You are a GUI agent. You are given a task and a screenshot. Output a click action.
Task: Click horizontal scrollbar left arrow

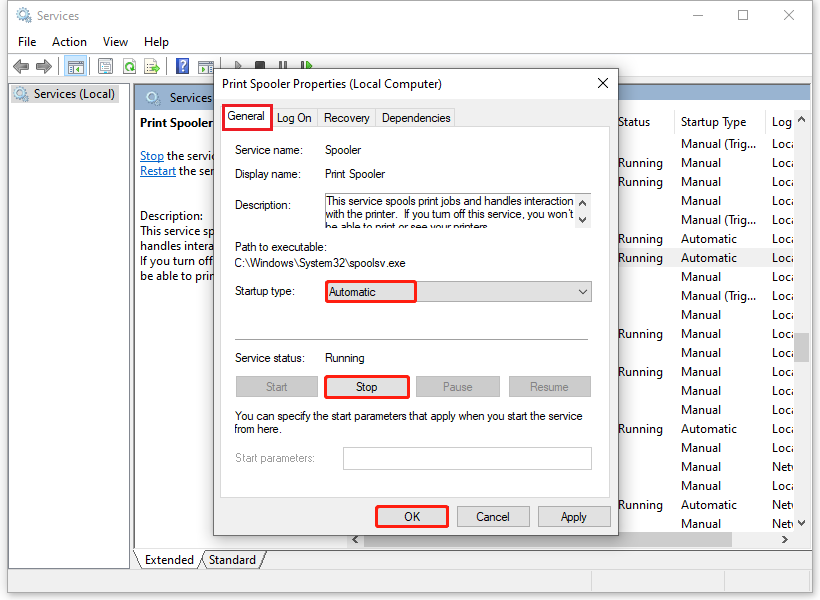[x=356, y=539]
